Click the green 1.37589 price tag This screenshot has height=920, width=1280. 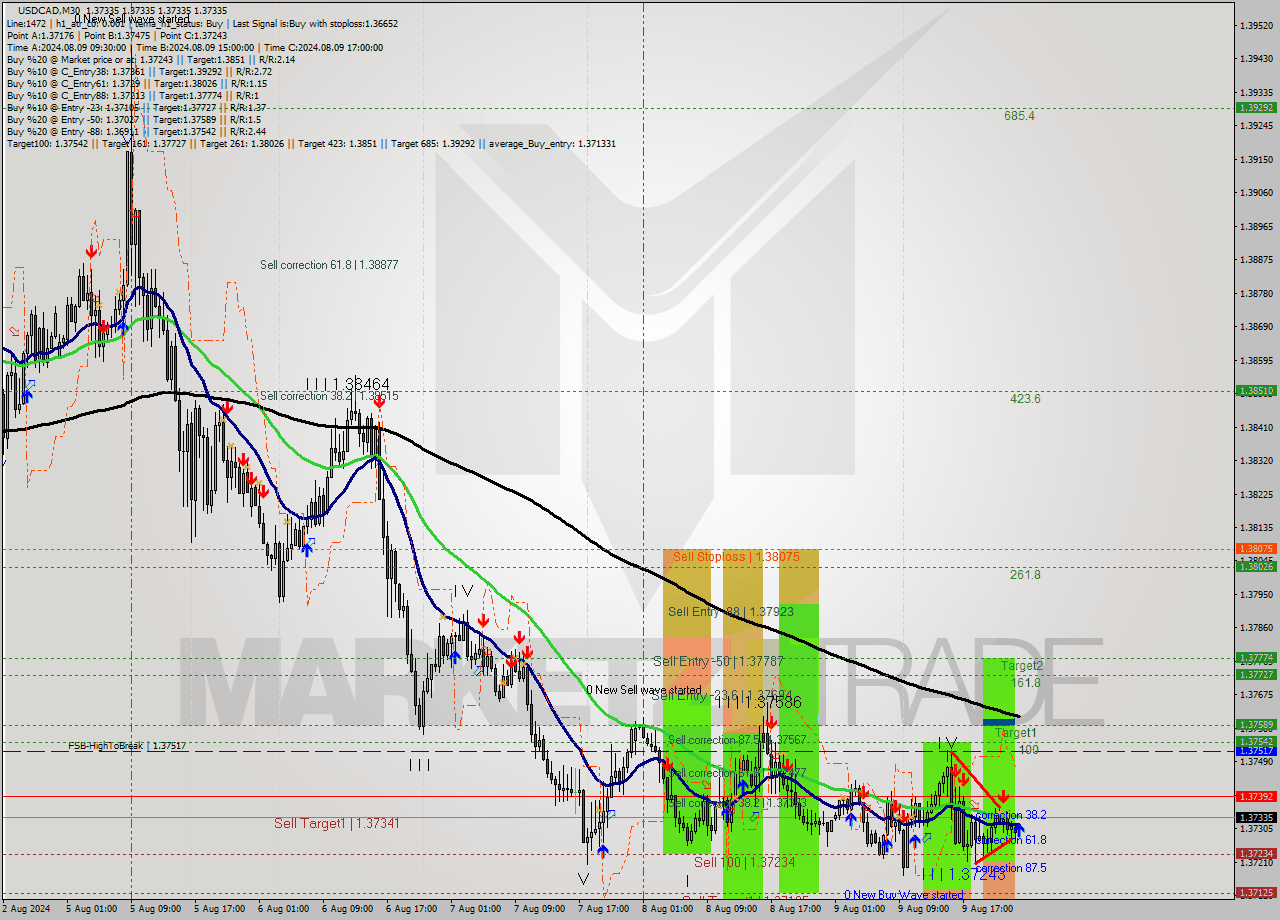point(1255,725)
